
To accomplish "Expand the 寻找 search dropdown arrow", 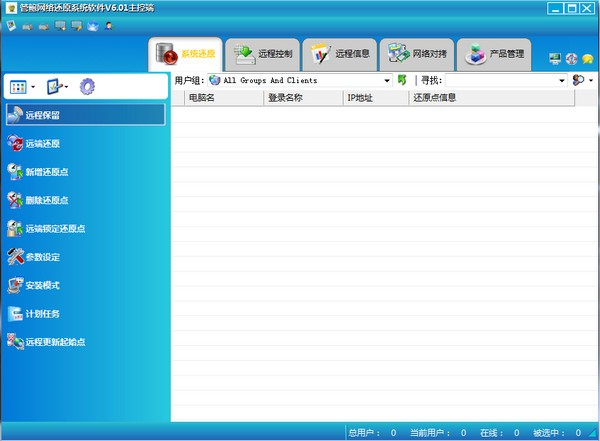I will [562, 80].
